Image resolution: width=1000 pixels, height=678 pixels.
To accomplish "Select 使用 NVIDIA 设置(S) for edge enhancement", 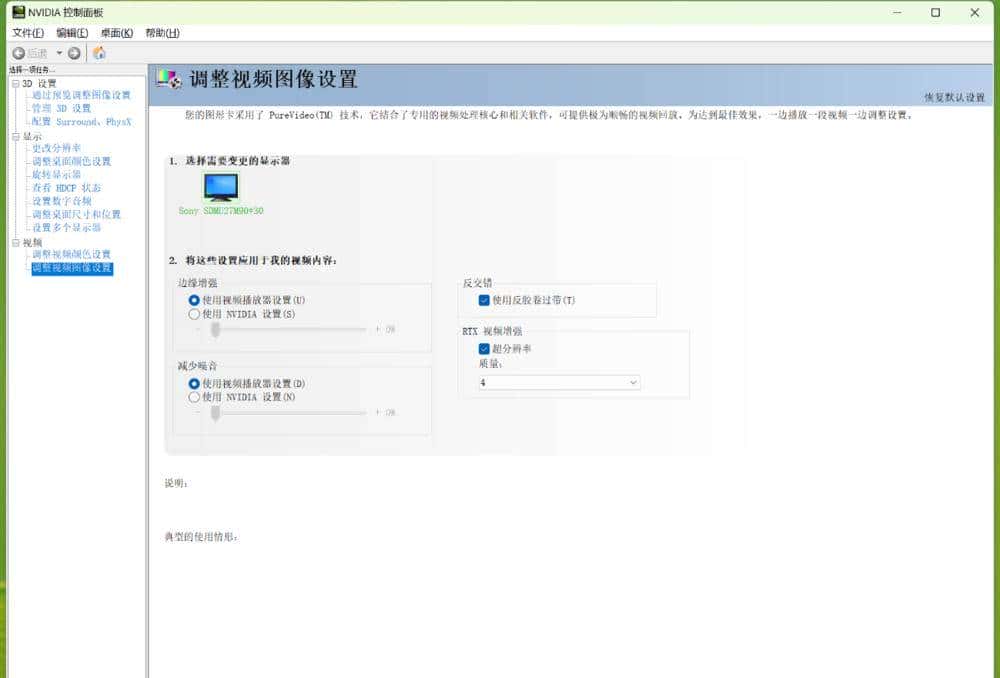I will tap(194, 314).
